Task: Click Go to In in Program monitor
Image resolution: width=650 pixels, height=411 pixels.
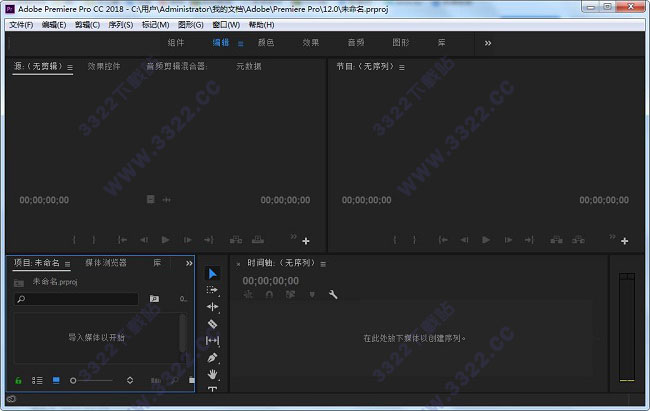Action: pyautogui.click(x=443, y=240)
